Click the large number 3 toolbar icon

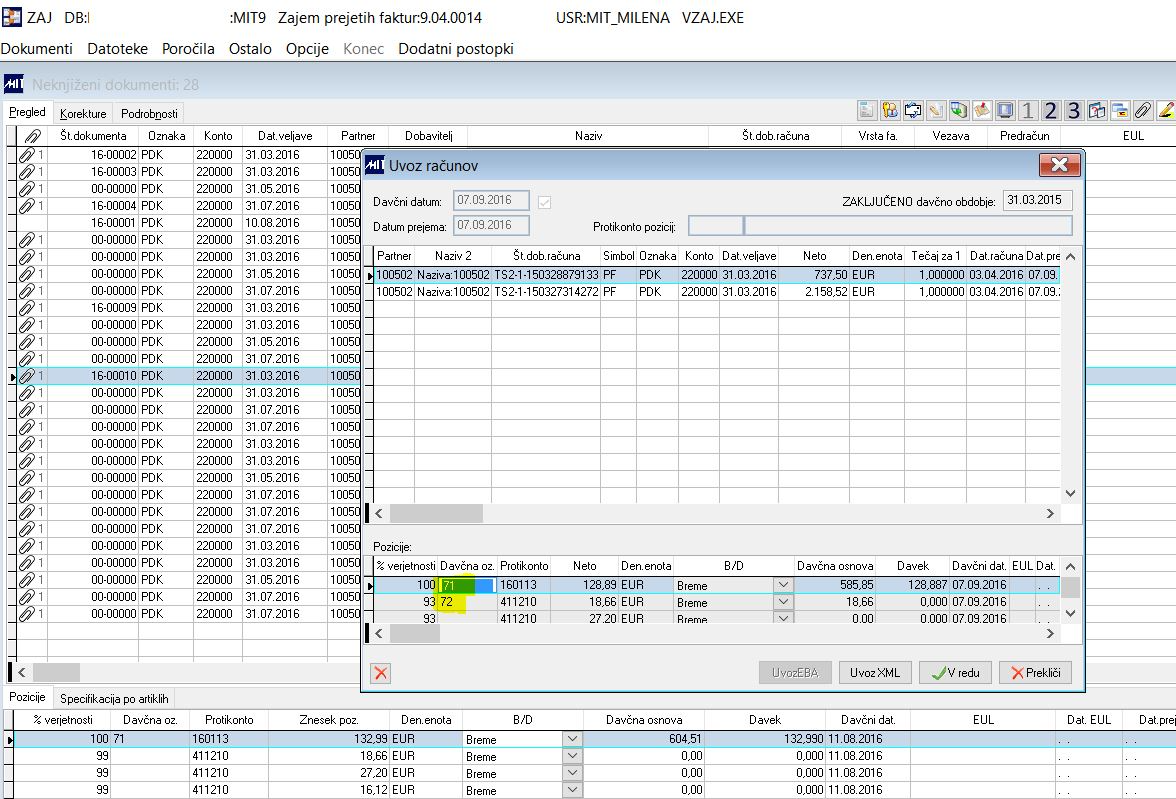pos(1073,110)
